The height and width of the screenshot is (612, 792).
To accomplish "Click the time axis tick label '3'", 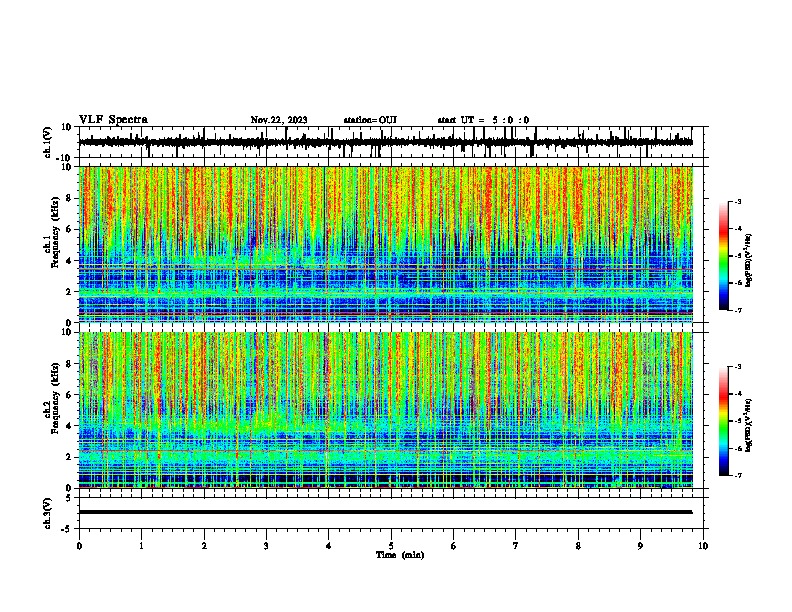I will tap(266, 546).
